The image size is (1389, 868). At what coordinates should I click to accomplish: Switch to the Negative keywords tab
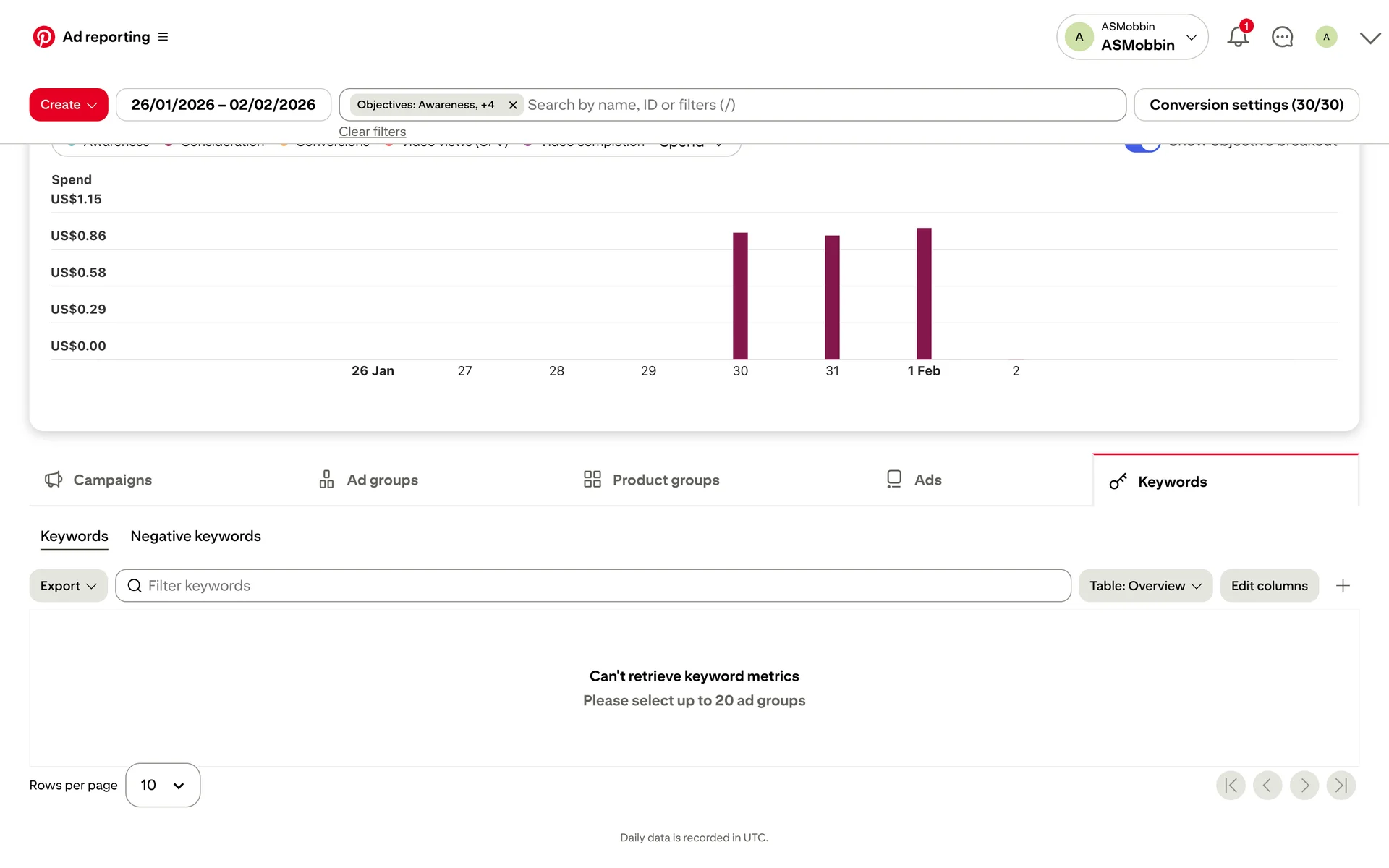[195, 537]
